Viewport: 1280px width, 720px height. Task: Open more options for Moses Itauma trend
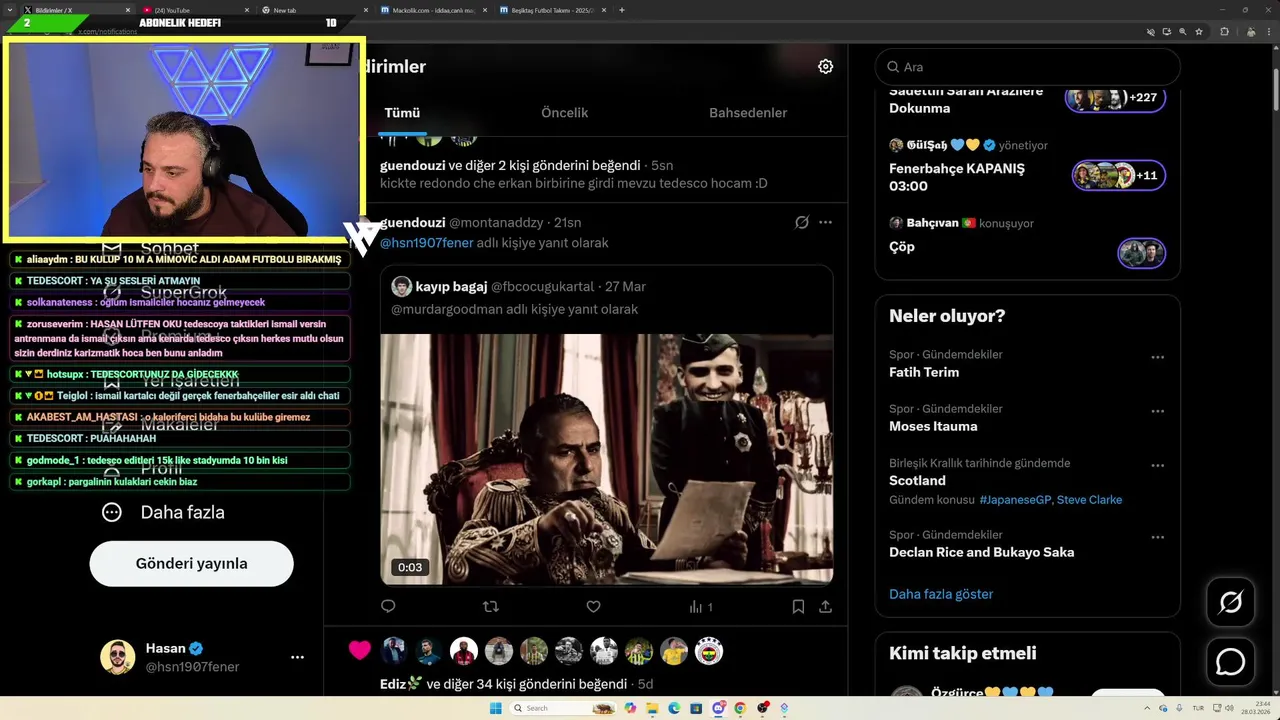click(x=1157, y=411)
